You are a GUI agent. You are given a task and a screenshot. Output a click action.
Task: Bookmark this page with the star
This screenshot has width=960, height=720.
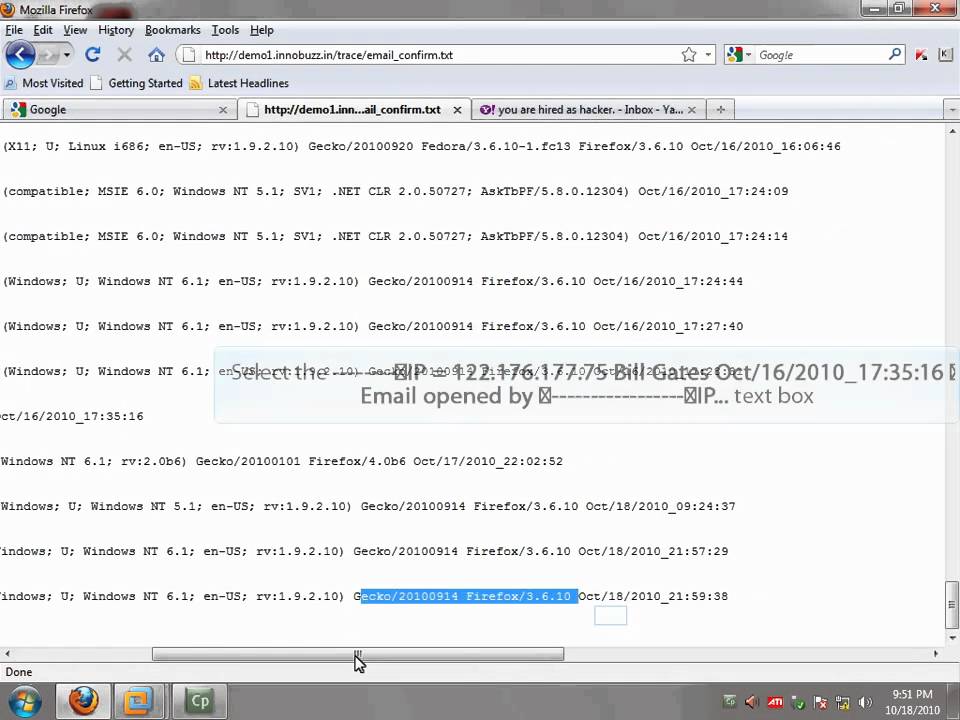(689, 55)
